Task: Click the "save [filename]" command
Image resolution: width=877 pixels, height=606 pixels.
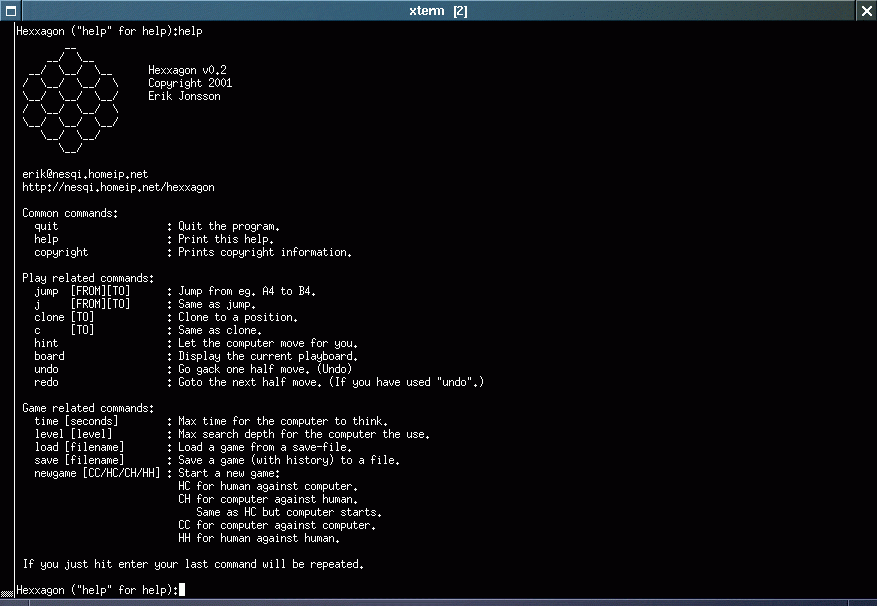Action: point(79,460)
